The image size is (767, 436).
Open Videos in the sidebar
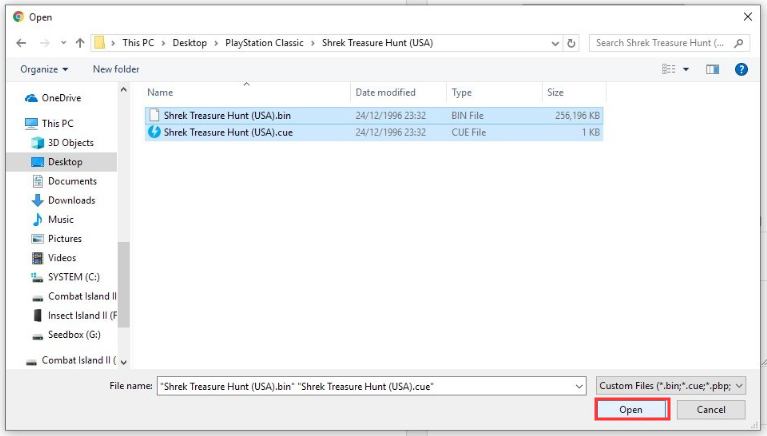62,257
